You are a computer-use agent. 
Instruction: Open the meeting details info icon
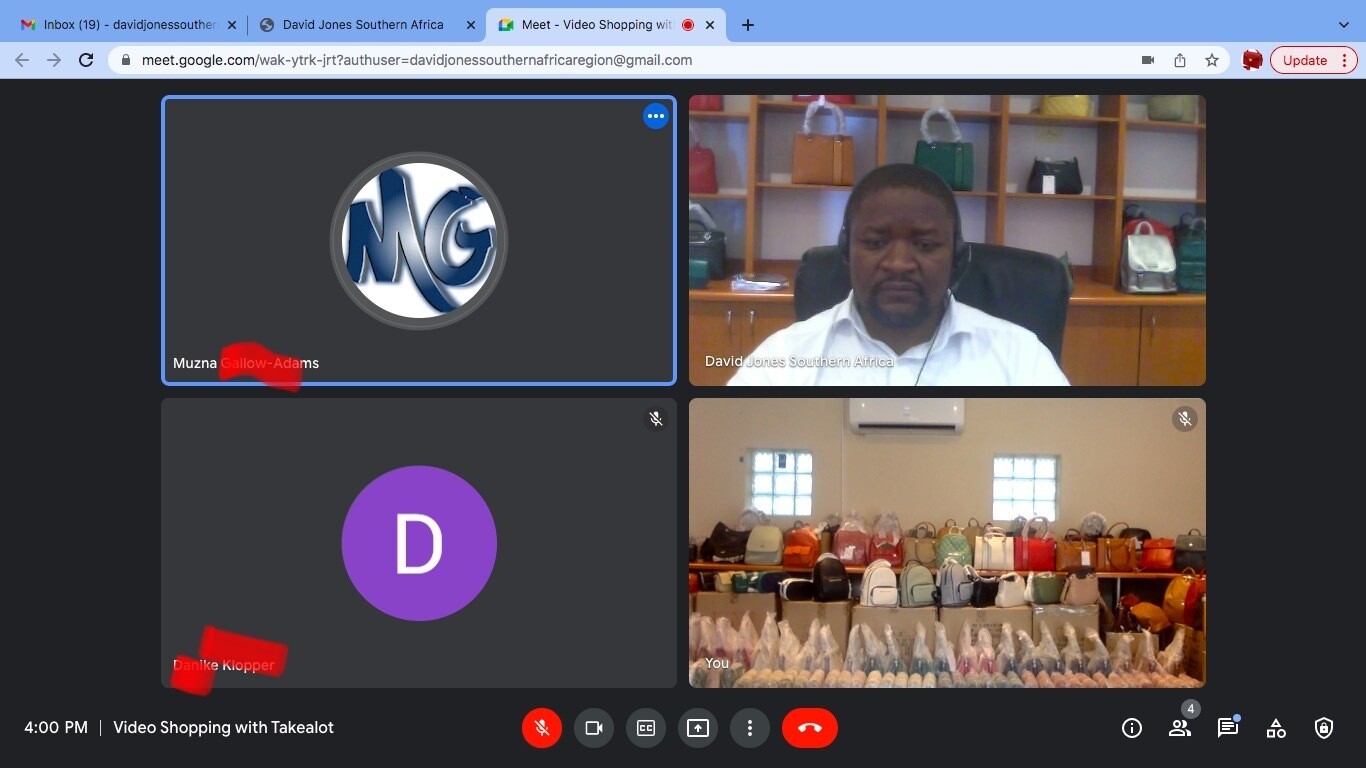click(1132, 728)
